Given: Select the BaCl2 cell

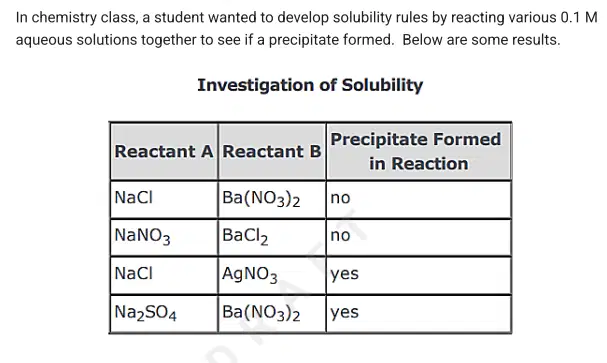Looking at the screenshot, I should pos(272,237).
